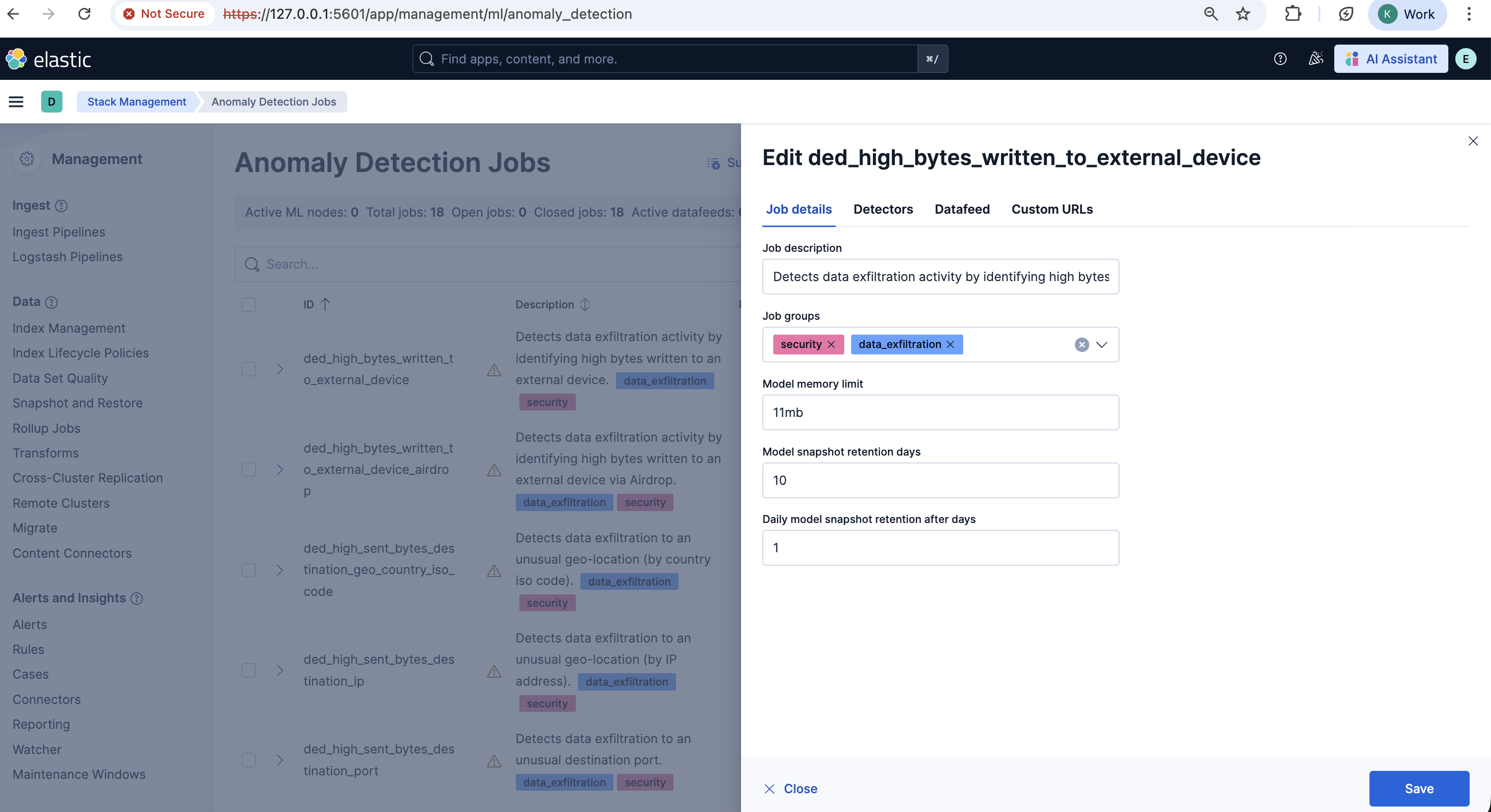The image size is (1491, 812).
Task: Click the 'D' space avatar in breadcrumb bar
Action: click(52, 101)
